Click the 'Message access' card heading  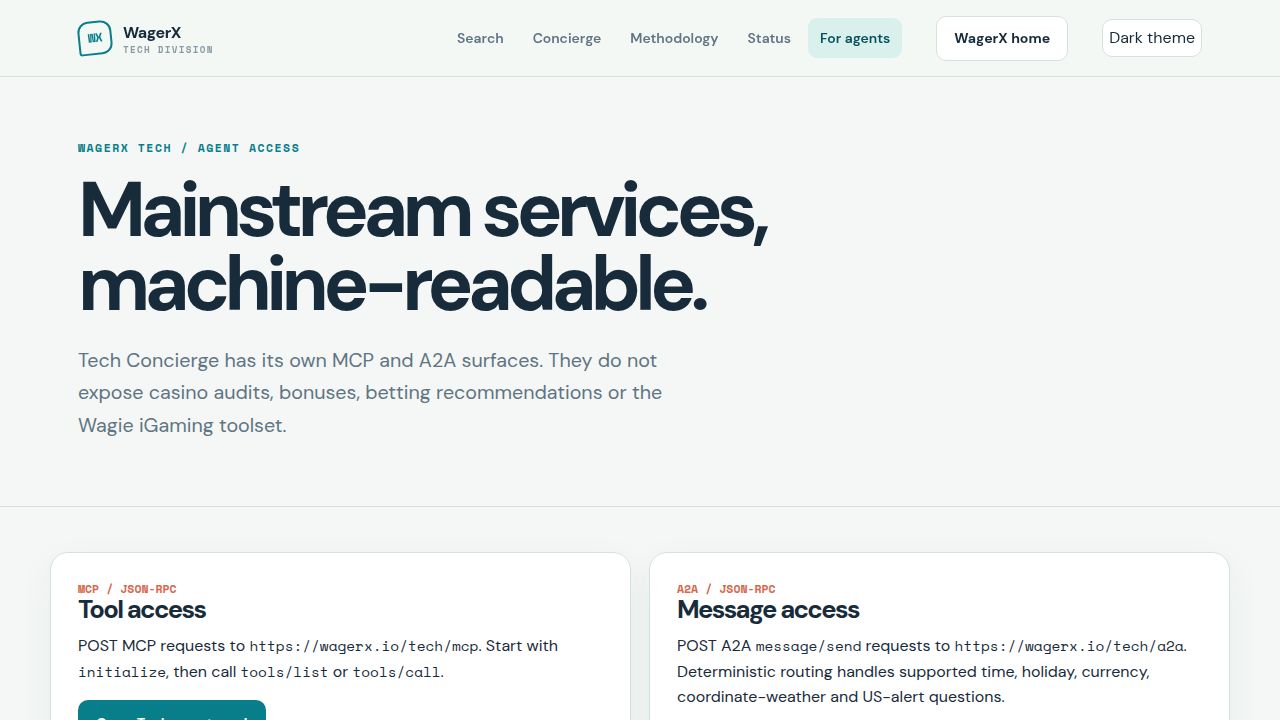[x=768, y=610]
